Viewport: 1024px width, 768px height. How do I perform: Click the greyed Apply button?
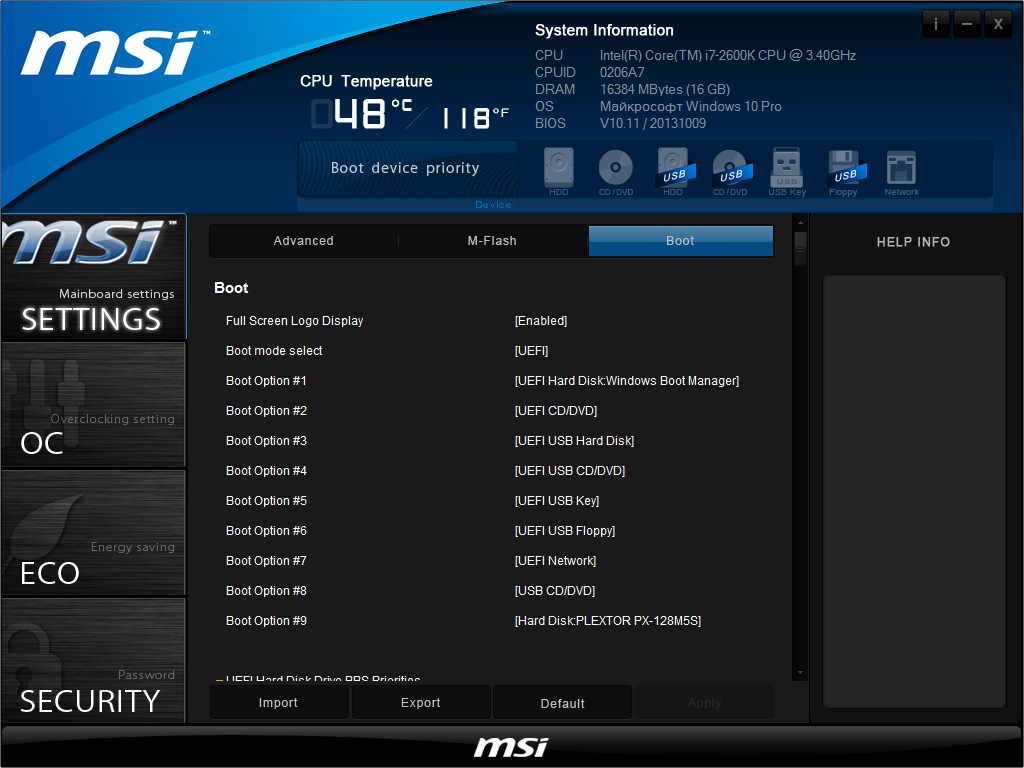tap(705, 703)
